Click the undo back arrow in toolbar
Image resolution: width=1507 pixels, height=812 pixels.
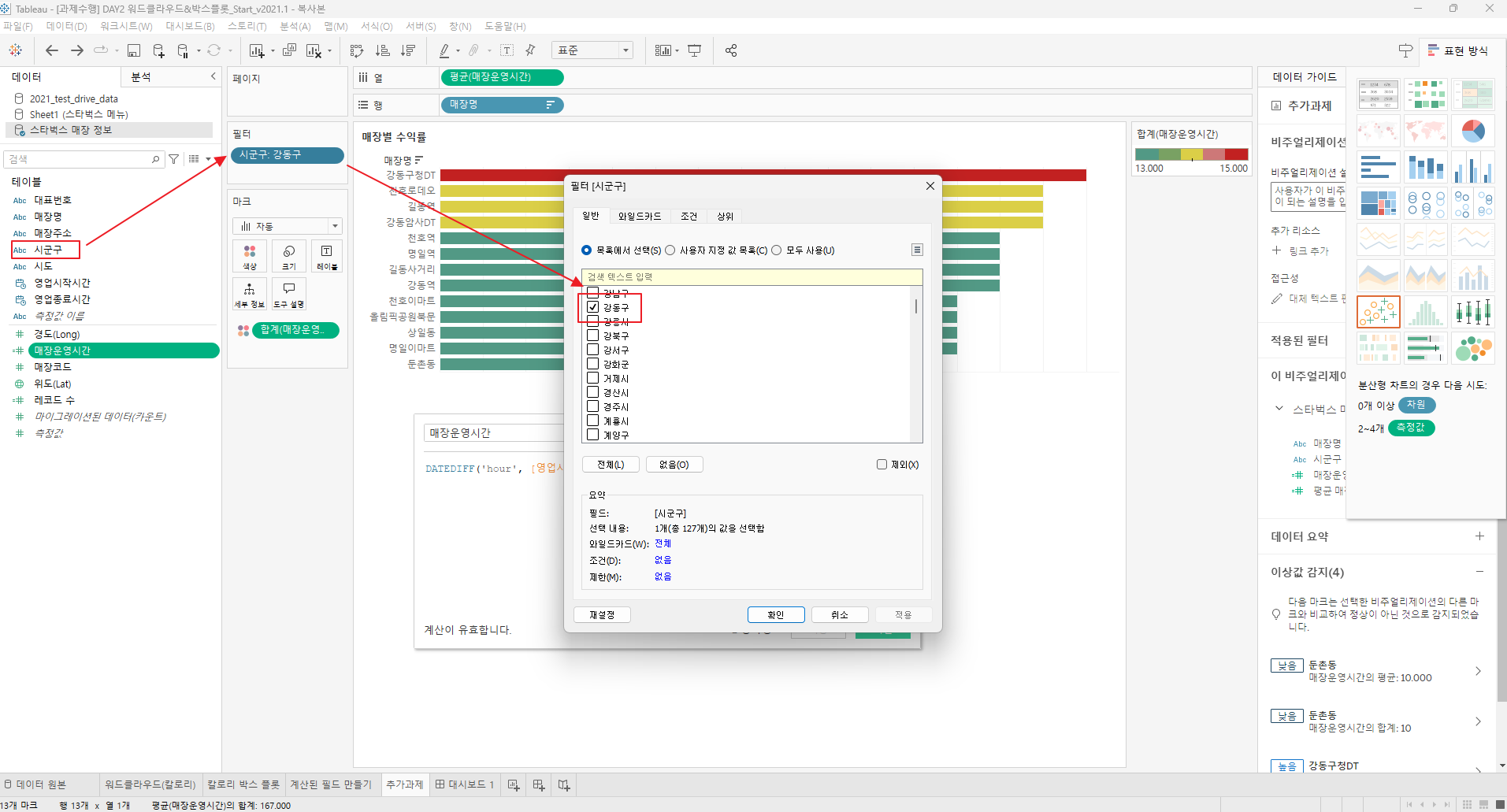pyautogui.click(x=52, y=50)
